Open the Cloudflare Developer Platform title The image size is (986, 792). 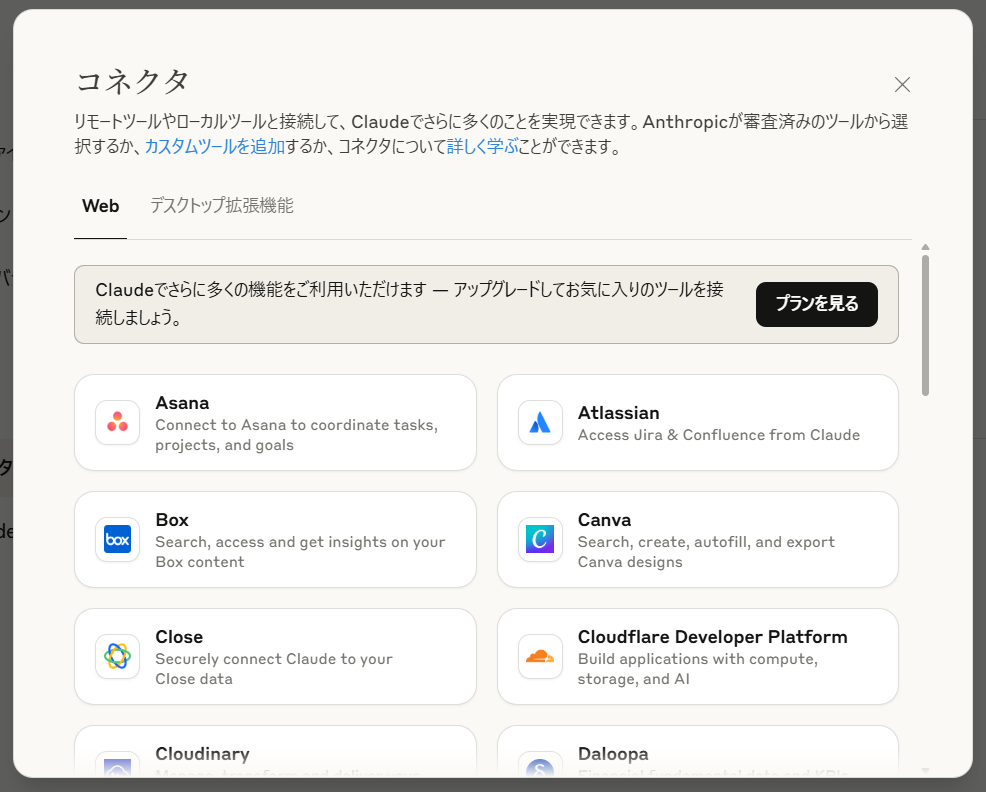pos(712,637)
